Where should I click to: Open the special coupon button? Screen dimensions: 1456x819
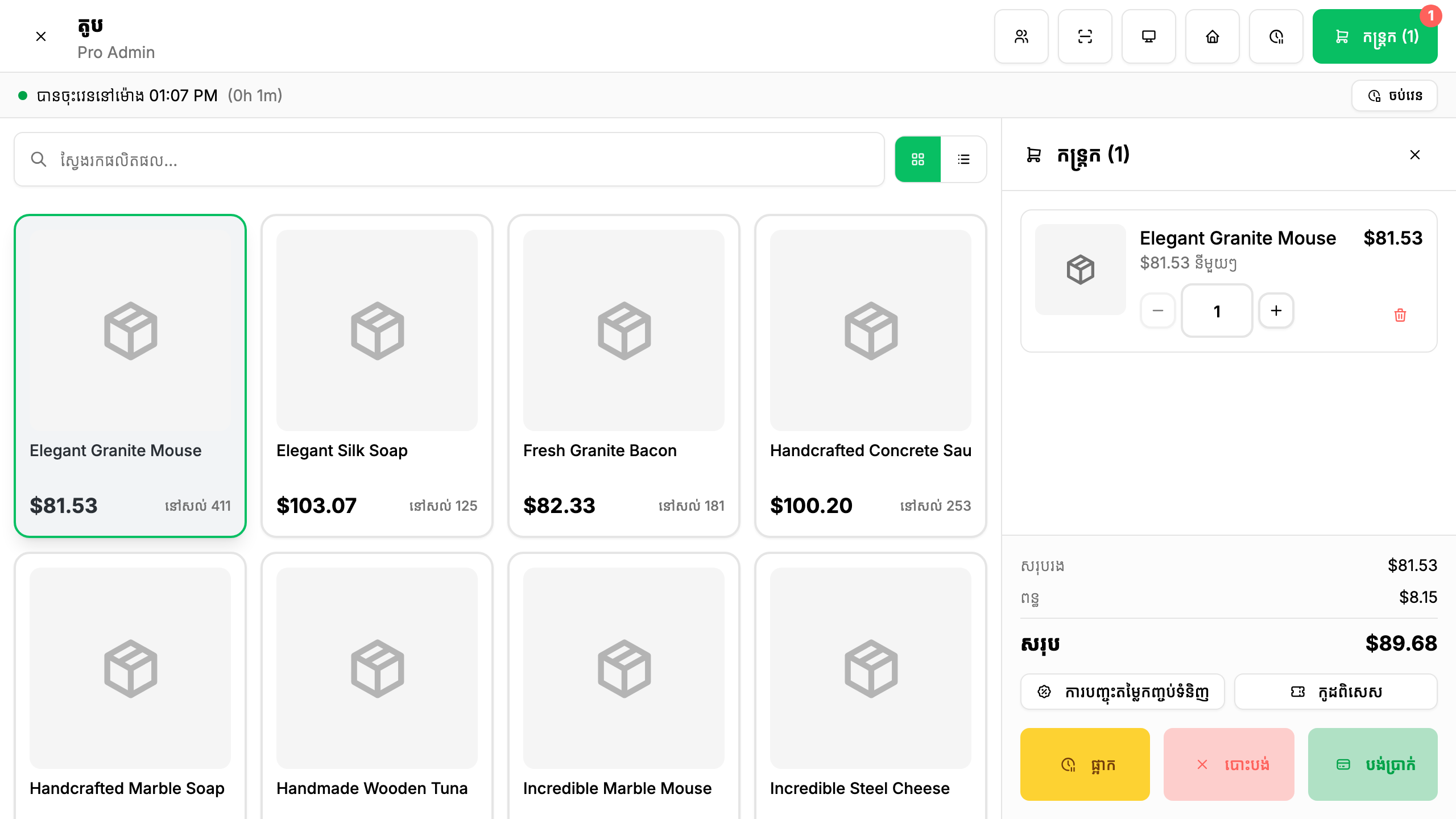pos(1336,692)
